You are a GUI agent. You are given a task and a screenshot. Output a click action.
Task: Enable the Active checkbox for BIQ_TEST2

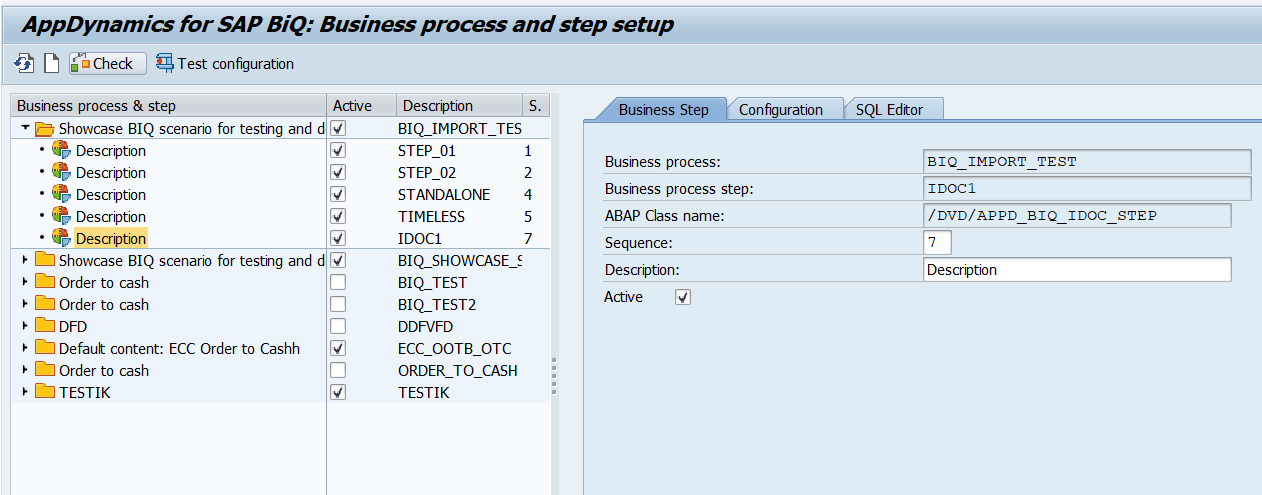coord(338,305)
